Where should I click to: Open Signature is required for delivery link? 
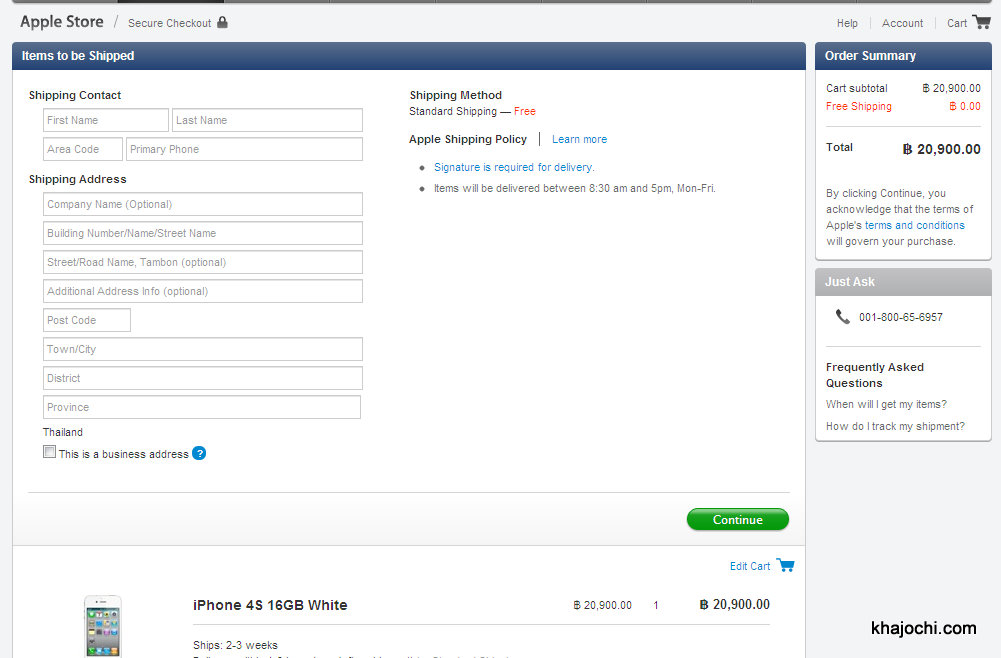[514, 167]
